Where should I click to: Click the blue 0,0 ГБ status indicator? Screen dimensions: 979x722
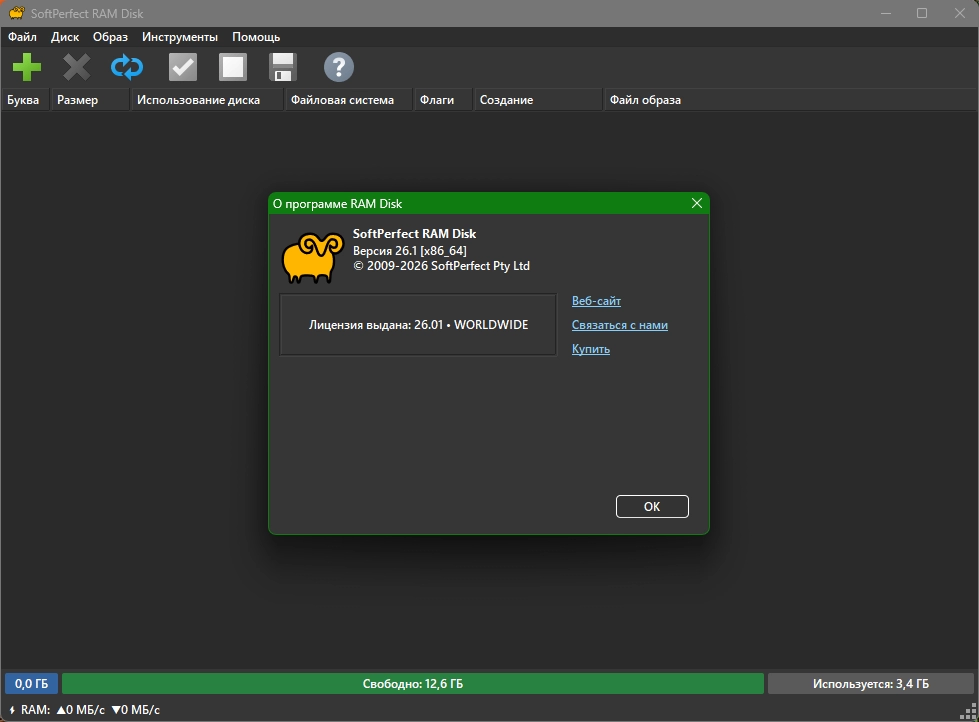[31, 684]
